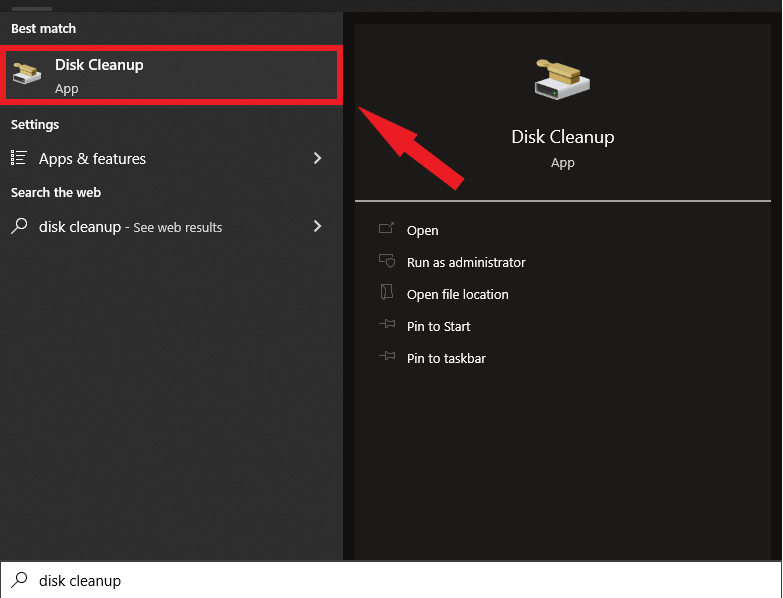The image size is (783, 598).
Task: Select Pin to Start
Action: click(x=438, y=326)
